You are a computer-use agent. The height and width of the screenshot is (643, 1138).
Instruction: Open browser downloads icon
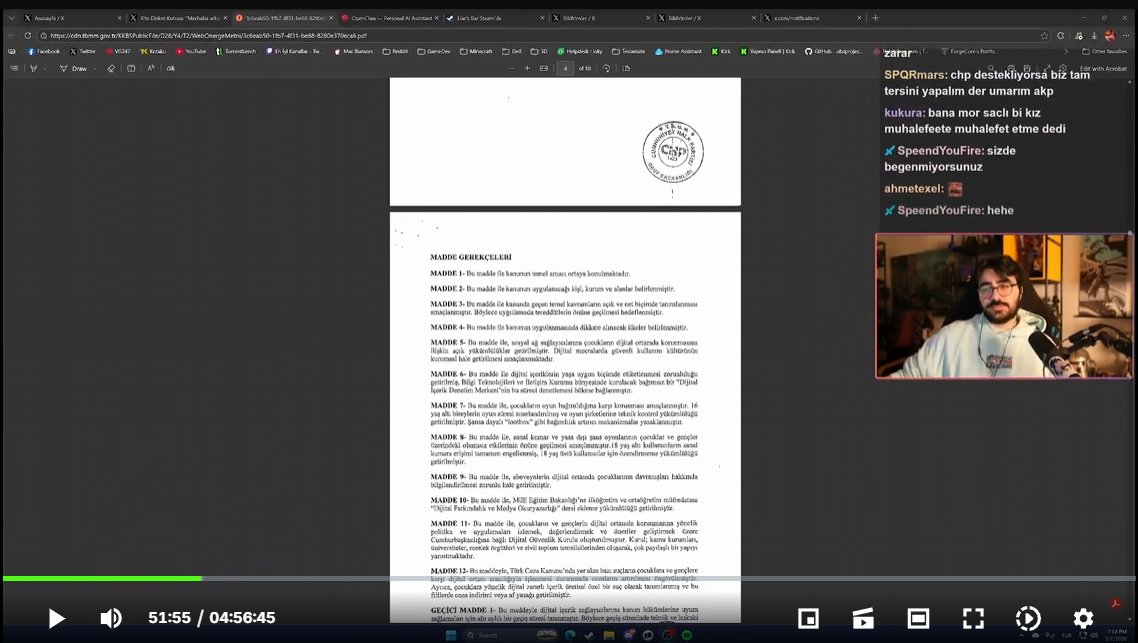pyautogui.click(x=1094, y=35)
